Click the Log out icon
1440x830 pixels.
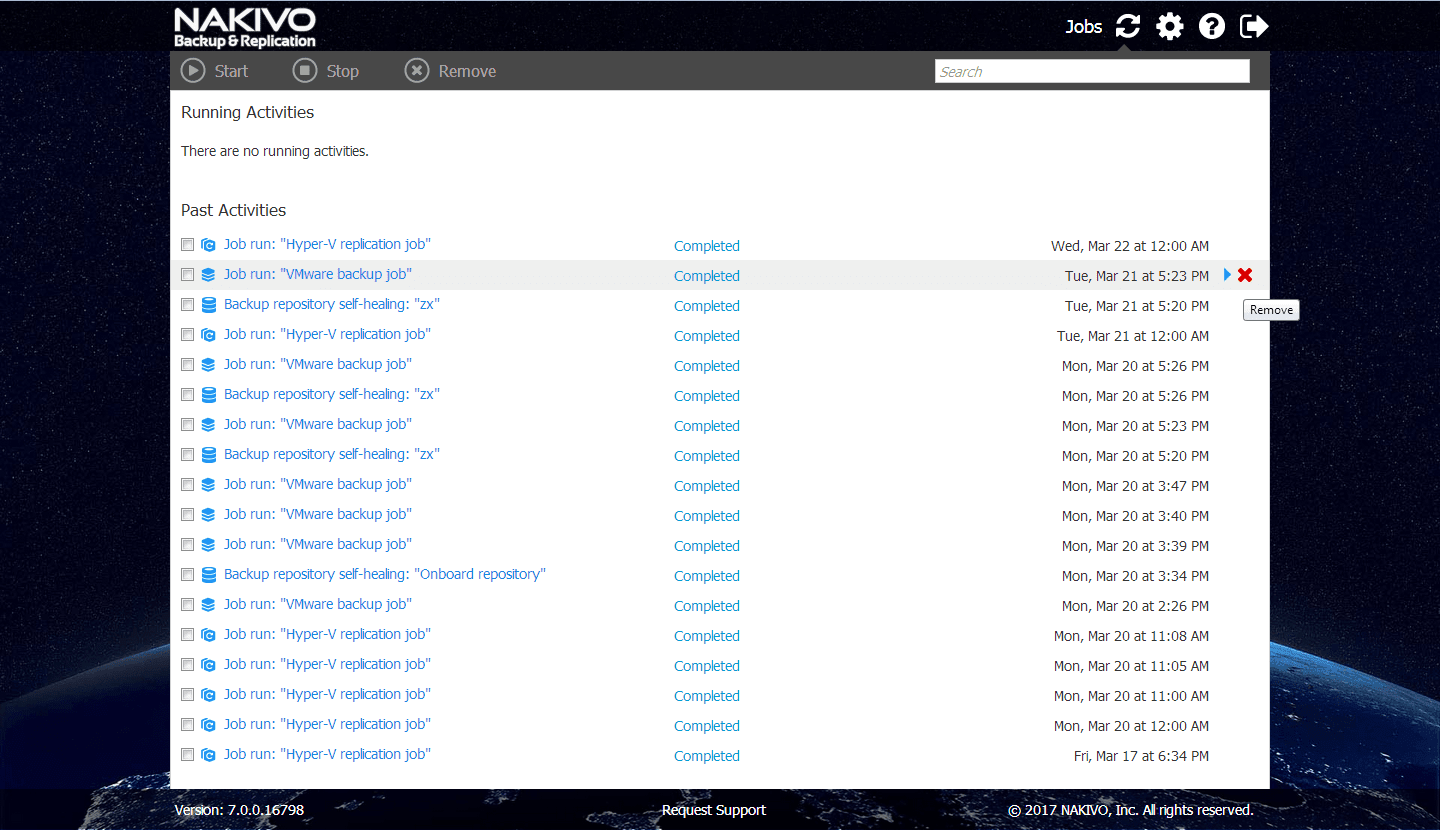point(1254,26)
